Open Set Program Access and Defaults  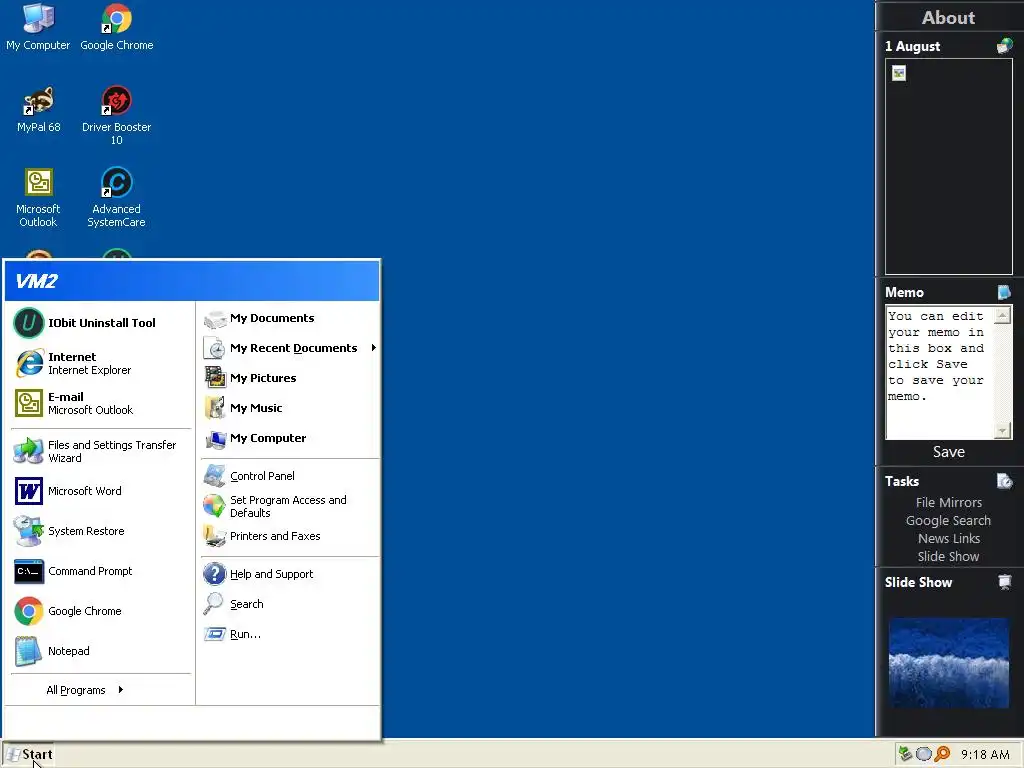tap(289, 506)
